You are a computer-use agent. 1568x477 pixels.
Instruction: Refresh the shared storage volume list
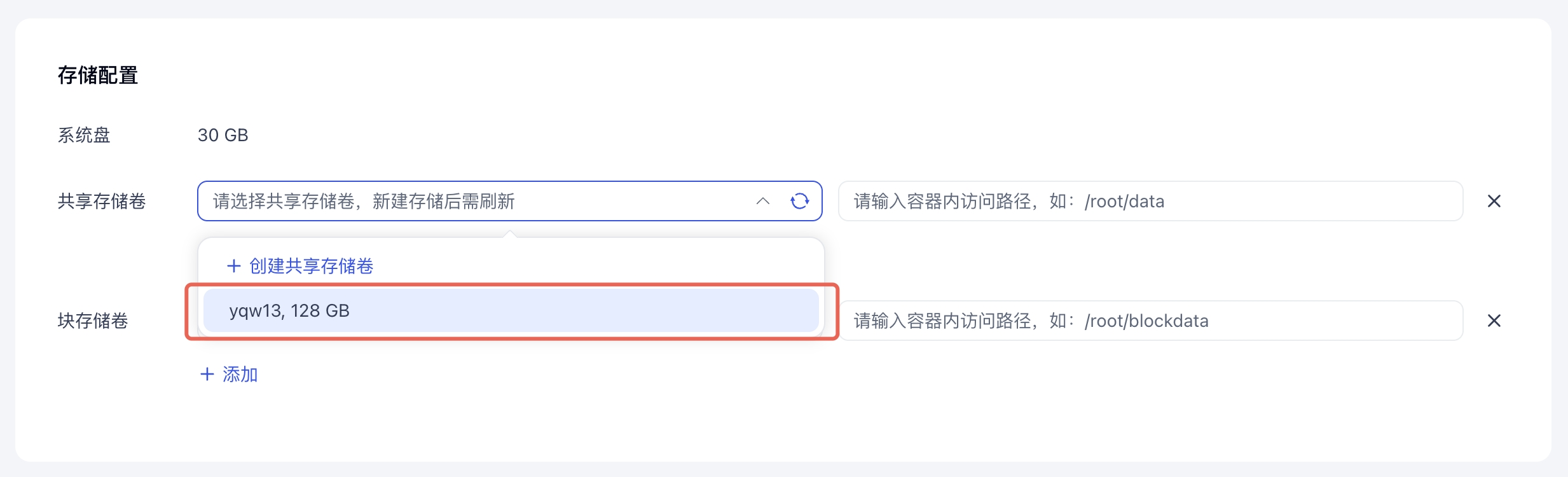799,201
